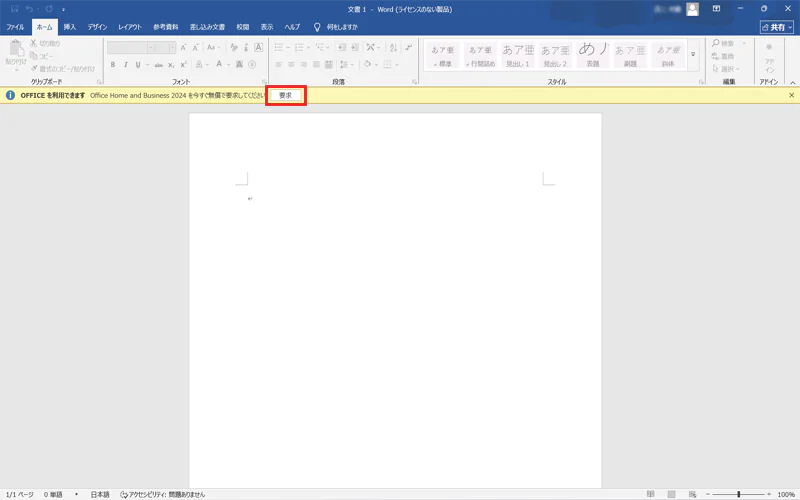The height and width of the screenshot is (500, 800).
Task: Select the 行間詰め style
Action: pyautogui.click(x=480, y=55)
